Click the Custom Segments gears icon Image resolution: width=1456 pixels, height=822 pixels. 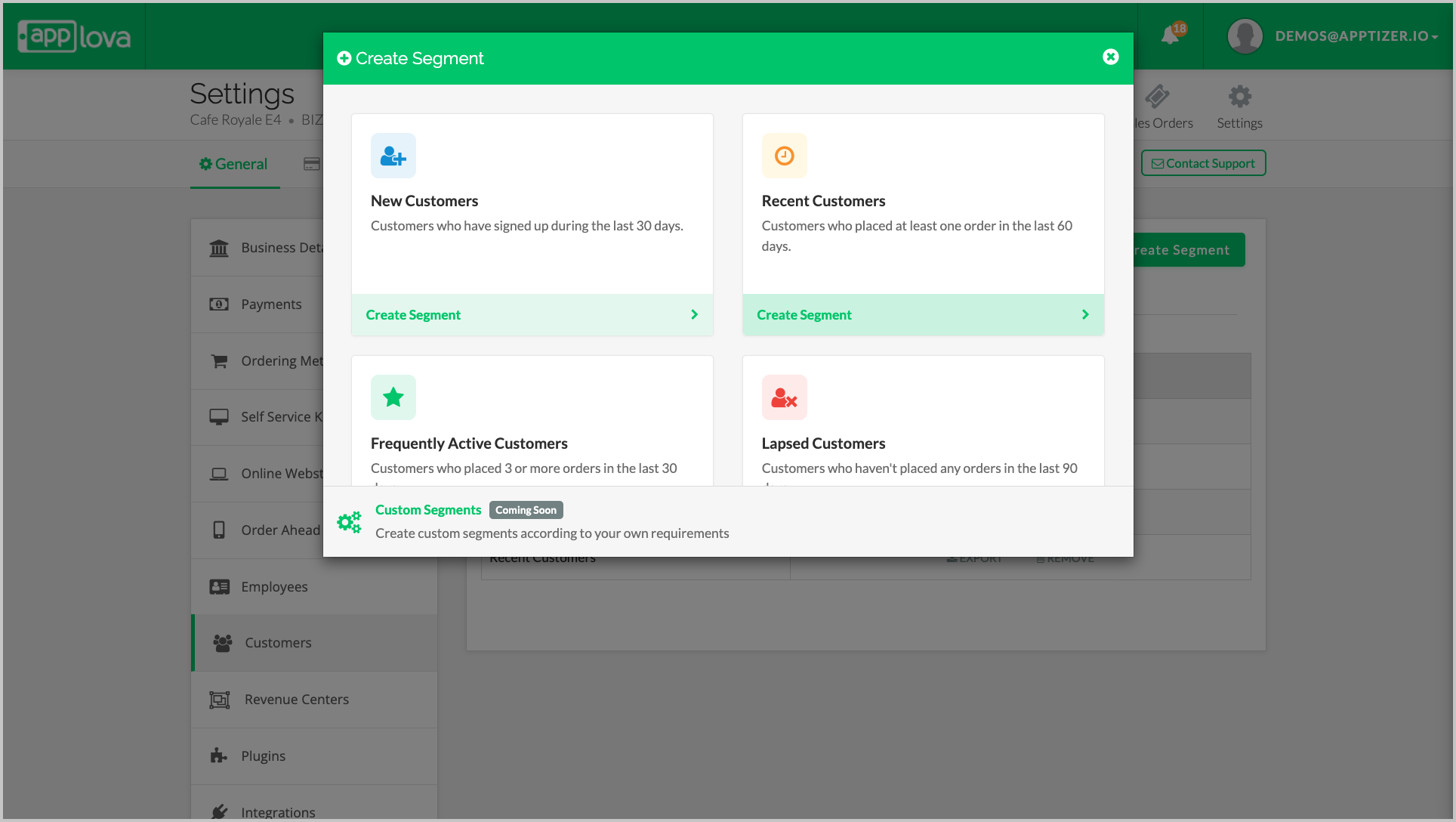(x=349, y=521)
